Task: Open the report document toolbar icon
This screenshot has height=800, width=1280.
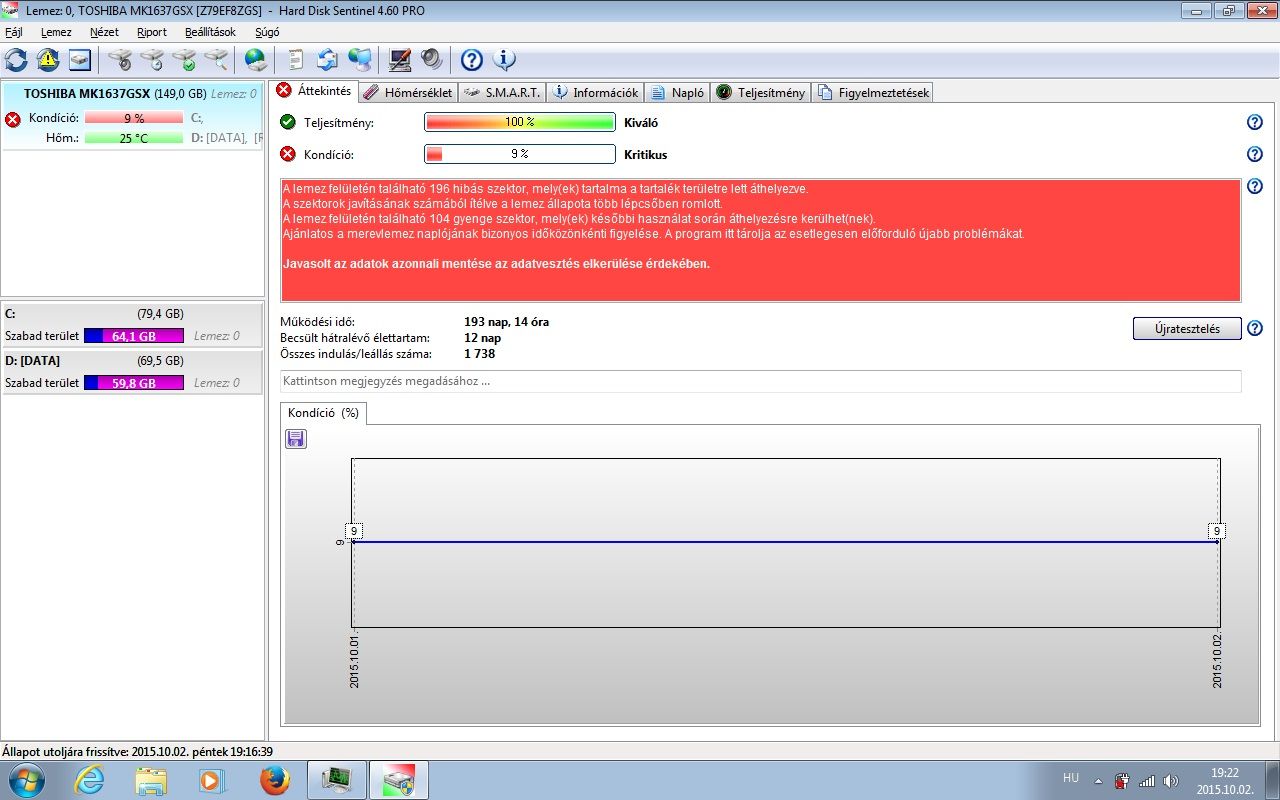Action: point(296,60)
